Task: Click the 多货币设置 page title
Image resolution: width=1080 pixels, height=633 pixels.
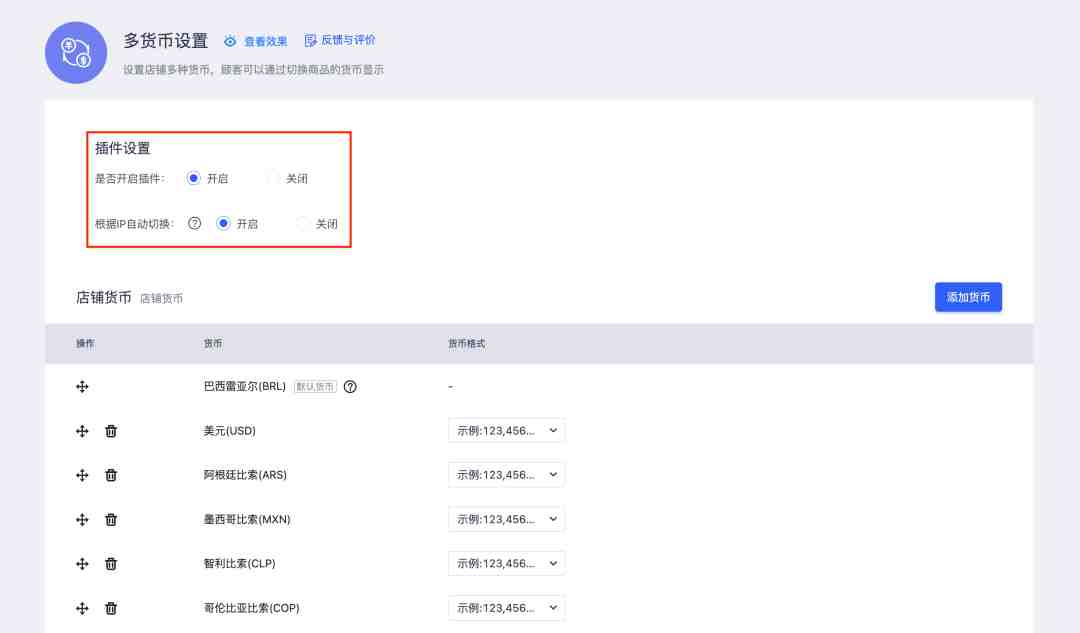Action: point(165,41)
